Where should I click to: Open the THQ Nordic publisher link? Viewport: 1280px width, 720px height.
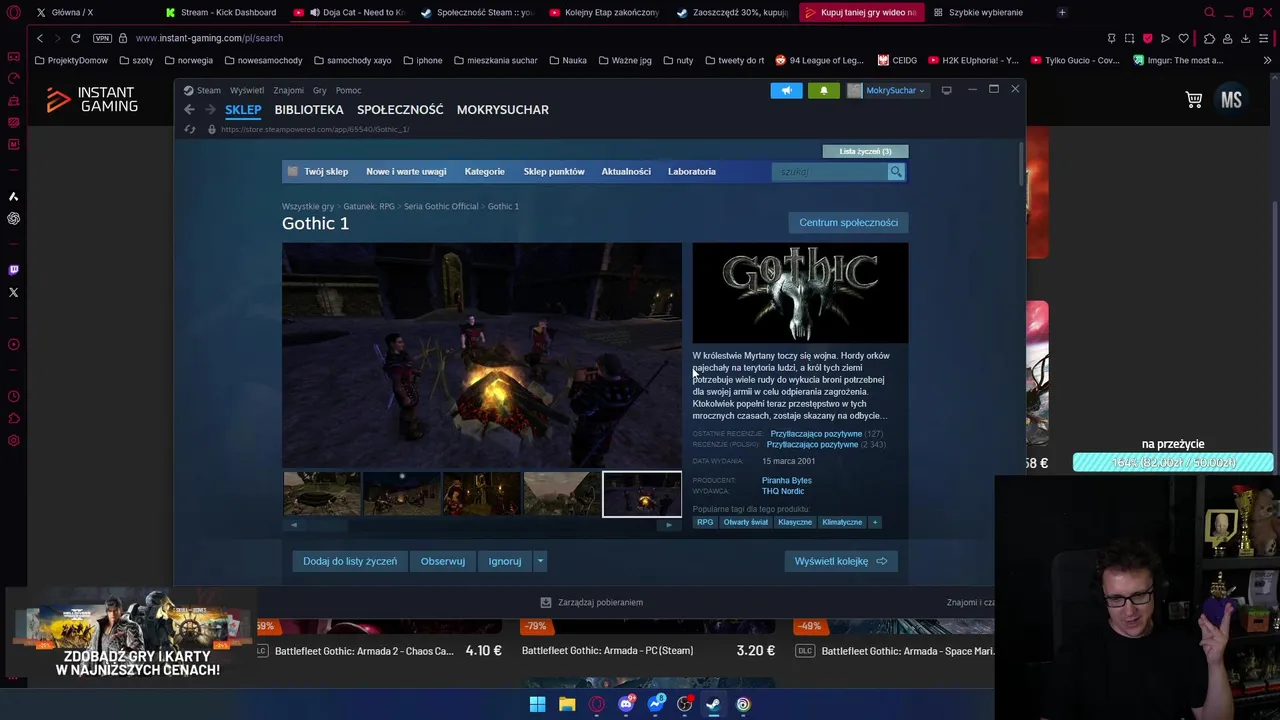pos(783,492)
